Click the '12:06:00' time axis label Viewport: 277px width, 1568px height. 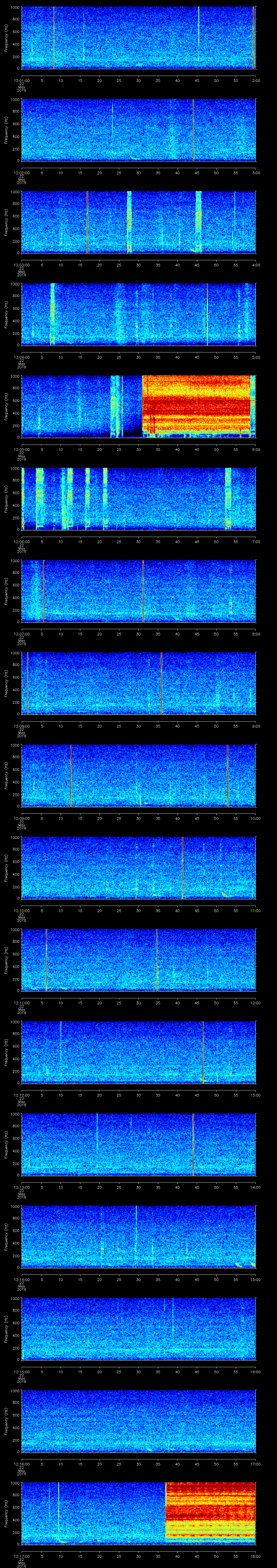[x=21, y=542]
